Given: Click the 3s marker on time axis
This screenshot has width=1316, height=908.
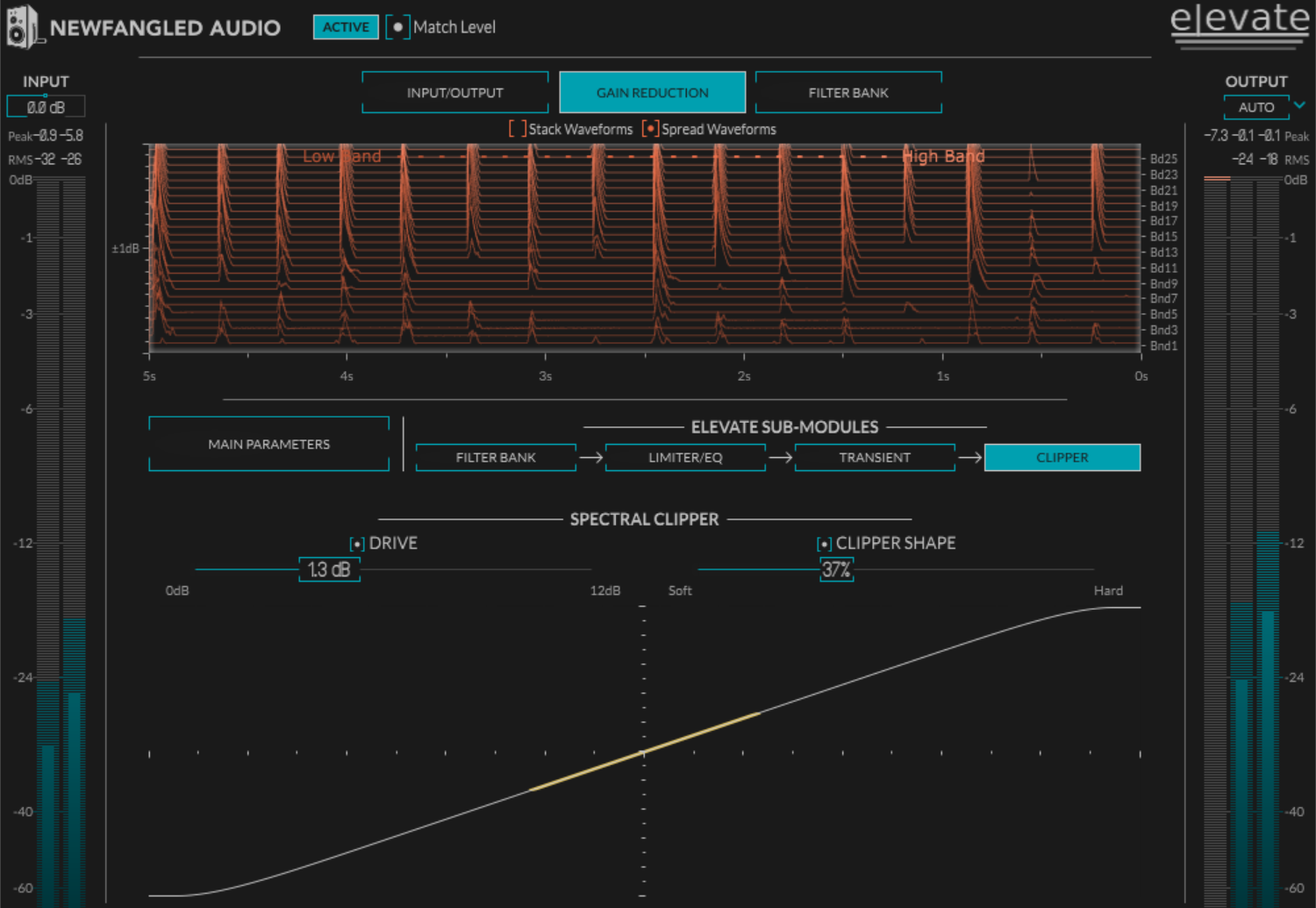Looking at the screenshot, I should point(546,376).
